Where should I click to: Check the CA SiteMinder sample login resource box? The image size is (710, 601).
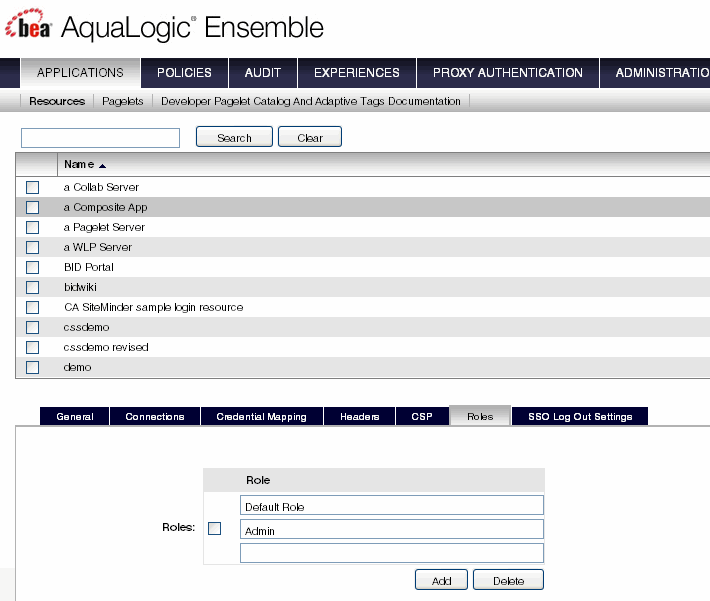(33, 307)
